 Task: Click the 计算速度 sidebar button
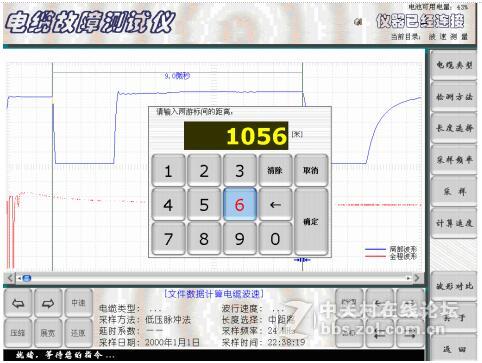[454, 223]
